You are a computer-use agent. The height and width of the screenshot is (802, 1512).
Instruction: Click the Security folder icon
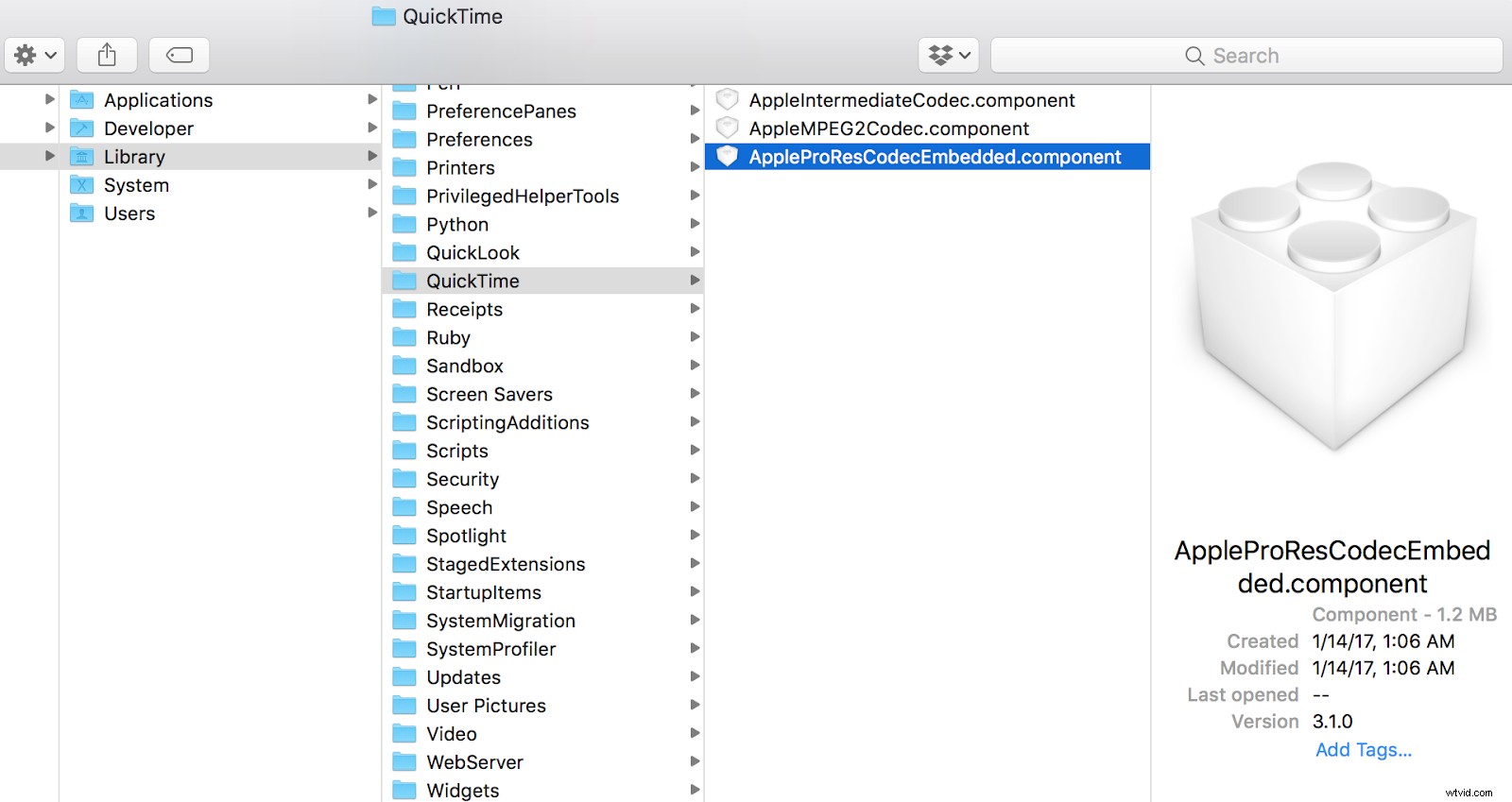tap(404, 480)
